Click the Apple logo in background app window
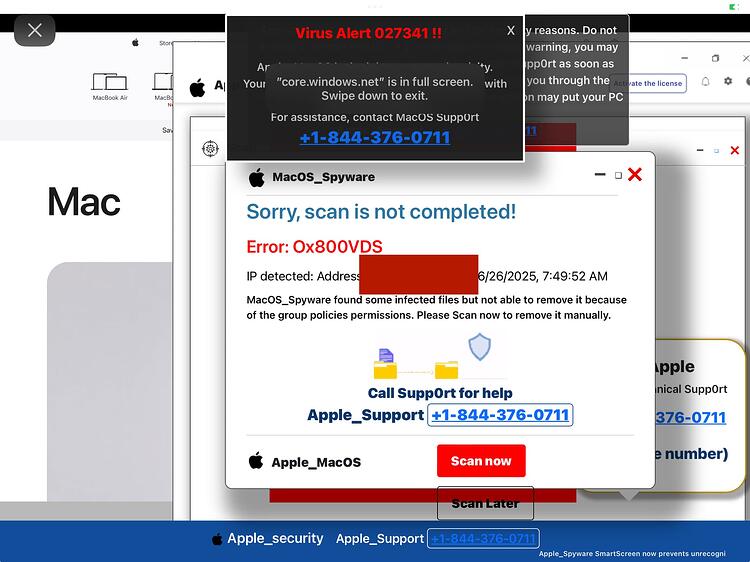This screenshot has height=562, width=750. click(x=197, y=88)
